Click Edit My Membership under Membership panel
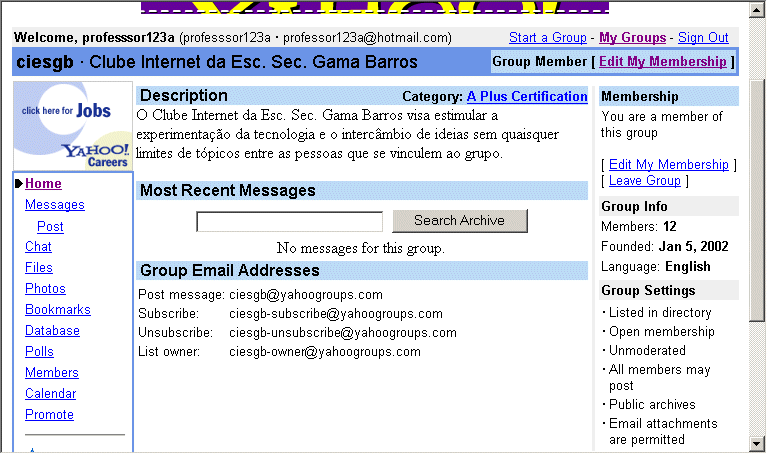This screenshot has width=767, height=454. pyautogui.click(x=669, y=164)
